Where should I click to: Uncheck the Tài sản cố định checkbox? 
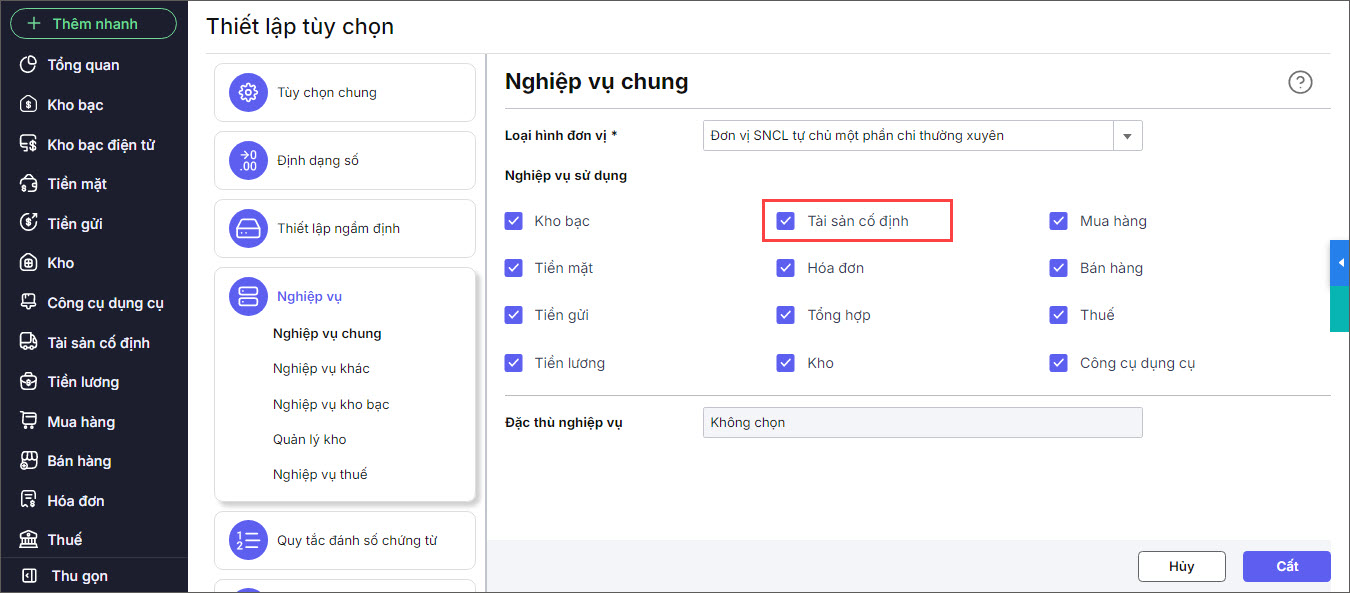pos(786,220)
